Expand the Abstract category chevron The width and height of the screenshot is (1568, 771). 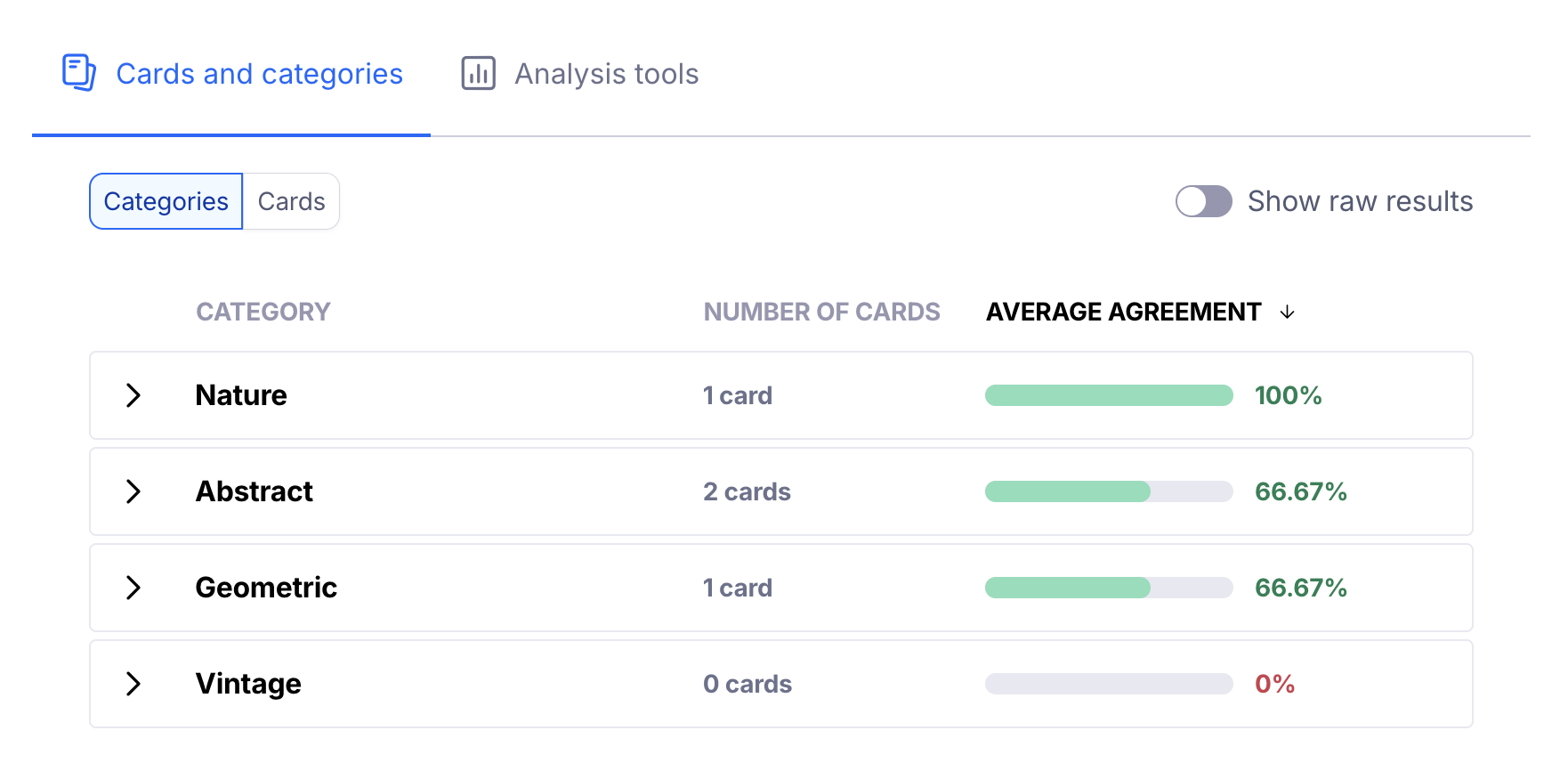[x=133, y=491]
